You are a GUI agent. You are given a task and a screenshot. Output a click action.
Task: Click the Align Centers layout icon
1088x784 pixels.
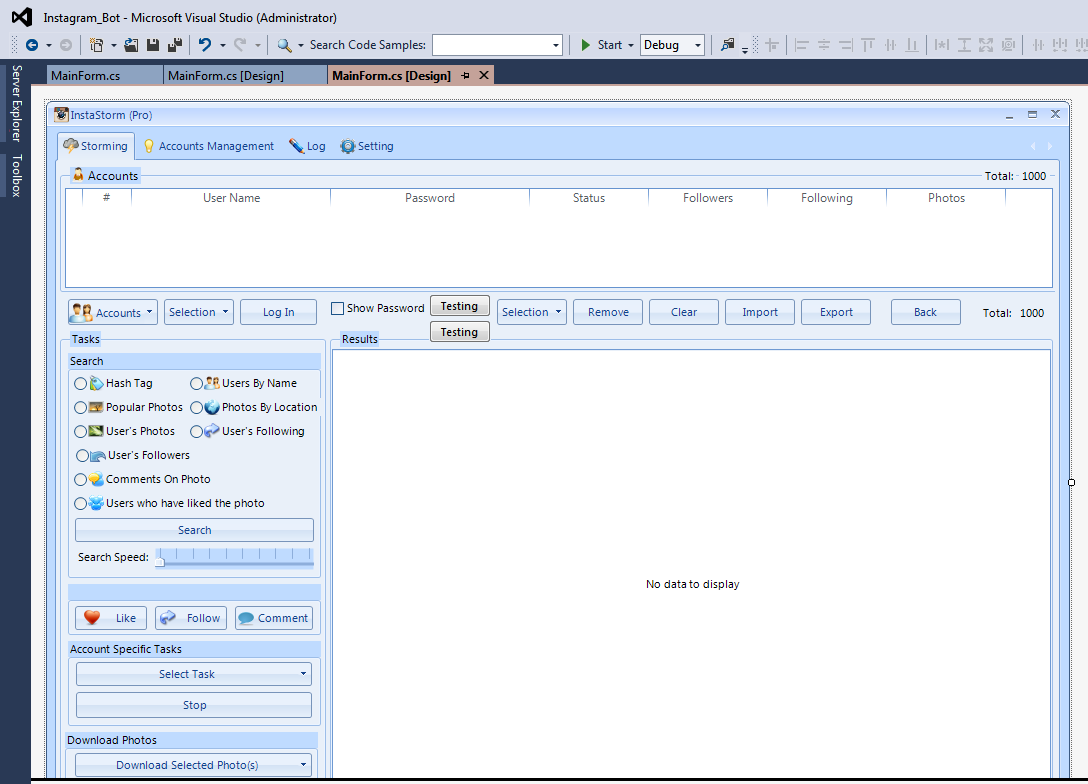(x=824, y=45)
